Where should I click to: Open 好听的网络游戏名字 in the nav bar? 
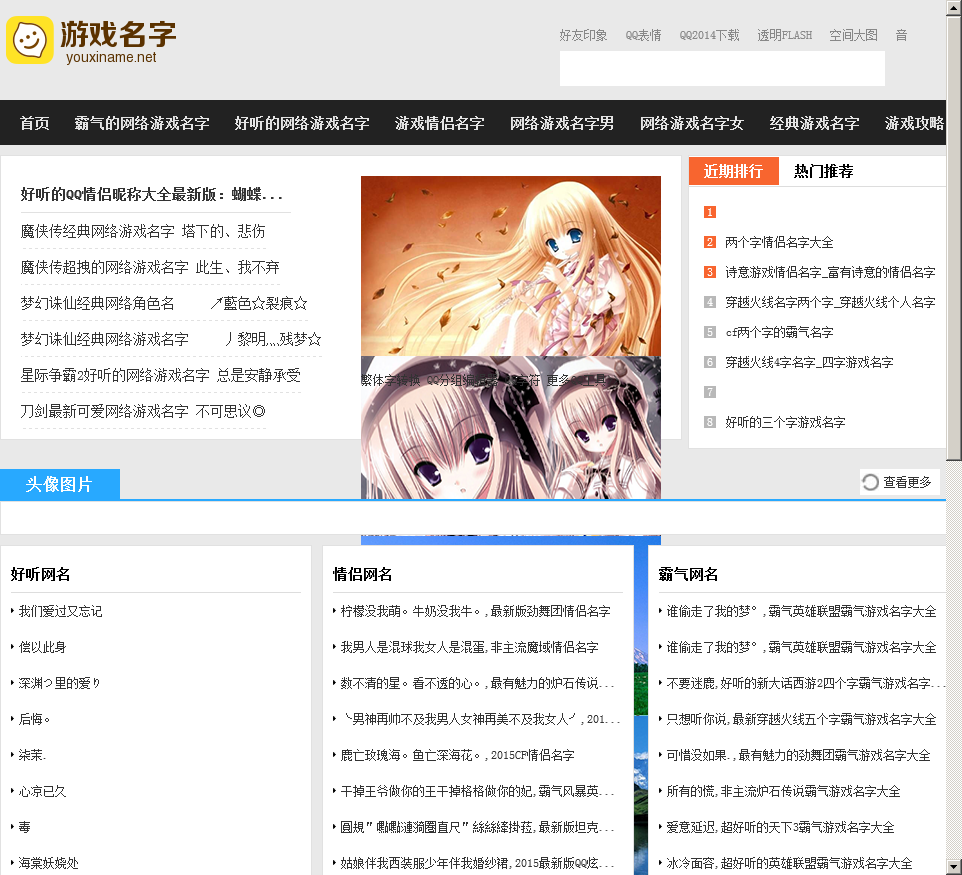coord(302,123)
